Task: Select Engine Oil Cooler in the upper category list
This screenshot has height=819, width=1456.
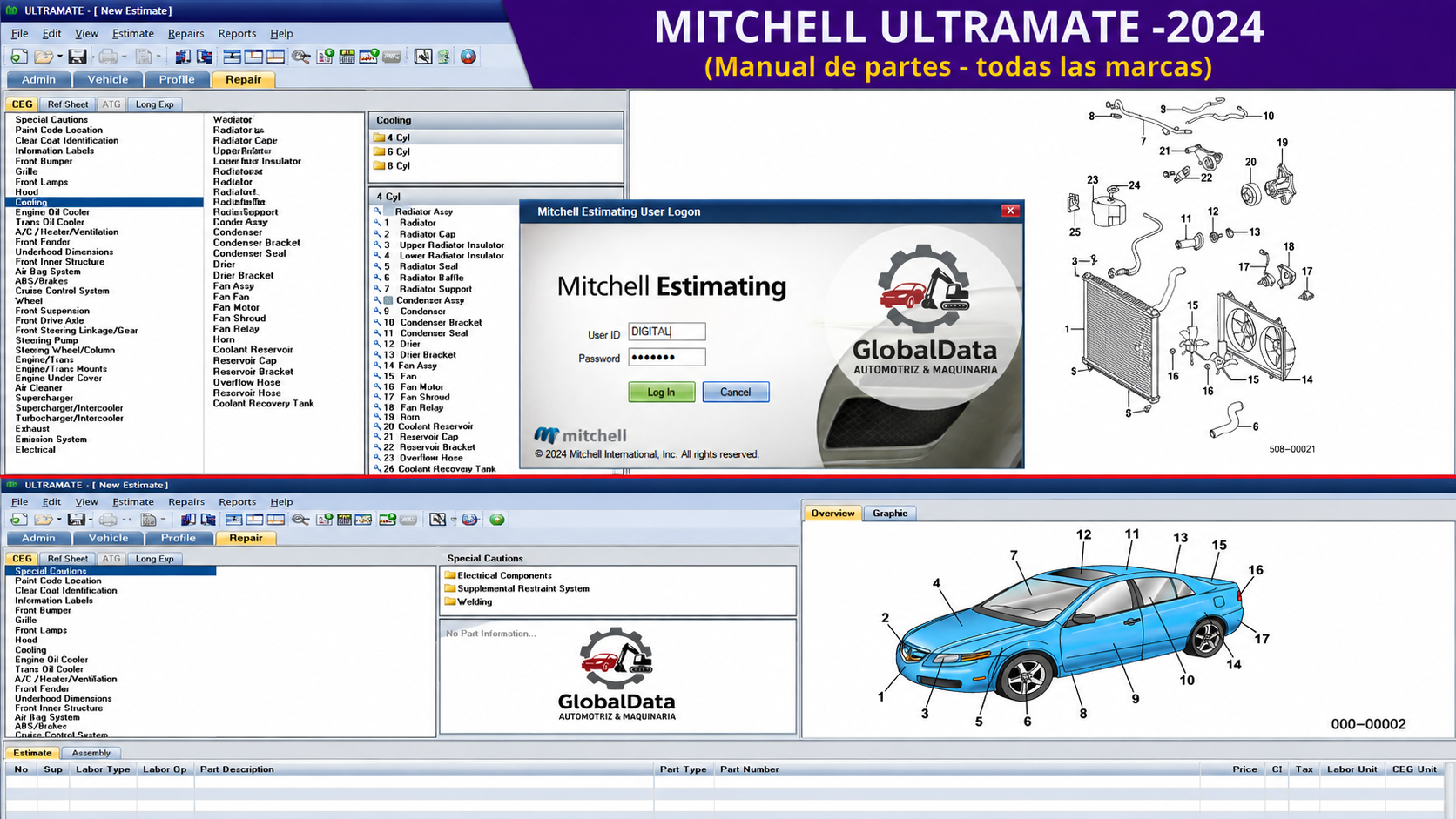Action: pos(52,212)
